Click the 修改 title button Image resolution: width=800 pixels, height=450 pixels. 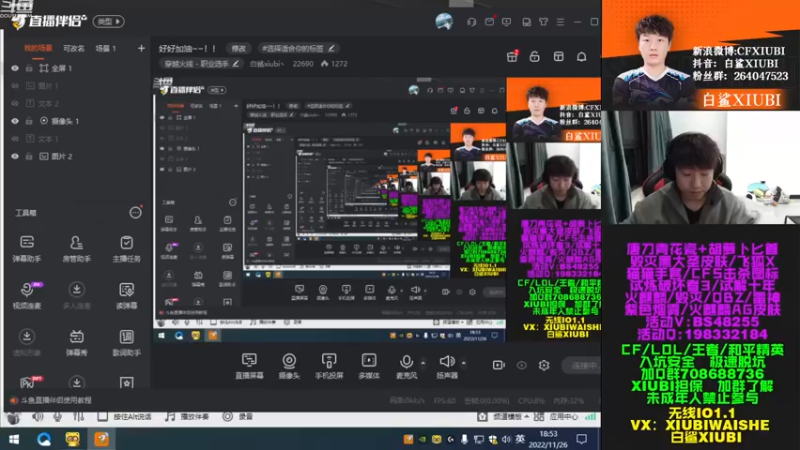pyautogui.click(x=238, y=48)
